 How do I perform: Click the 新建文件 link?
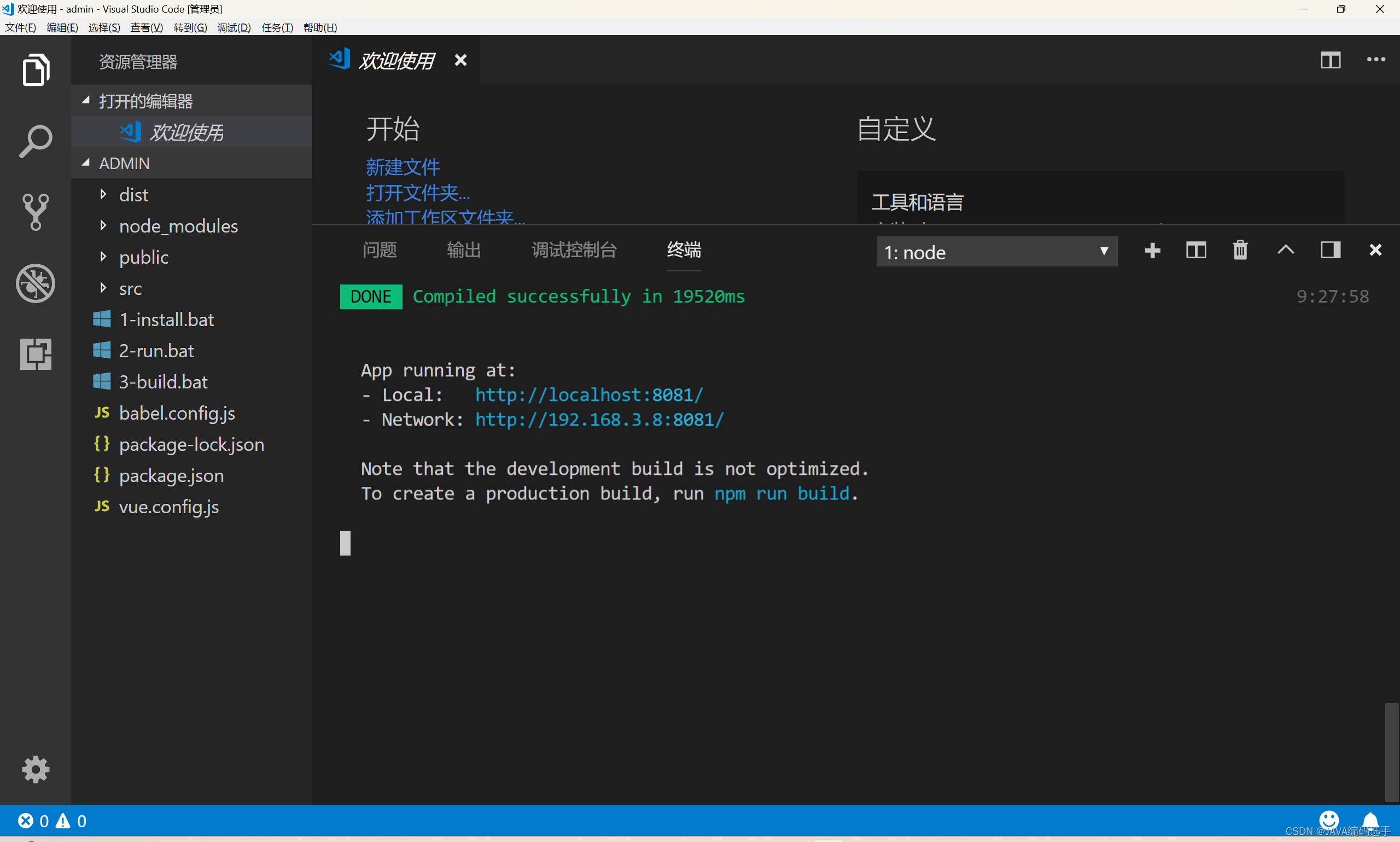pyautogui.click(x=402, y=167)
